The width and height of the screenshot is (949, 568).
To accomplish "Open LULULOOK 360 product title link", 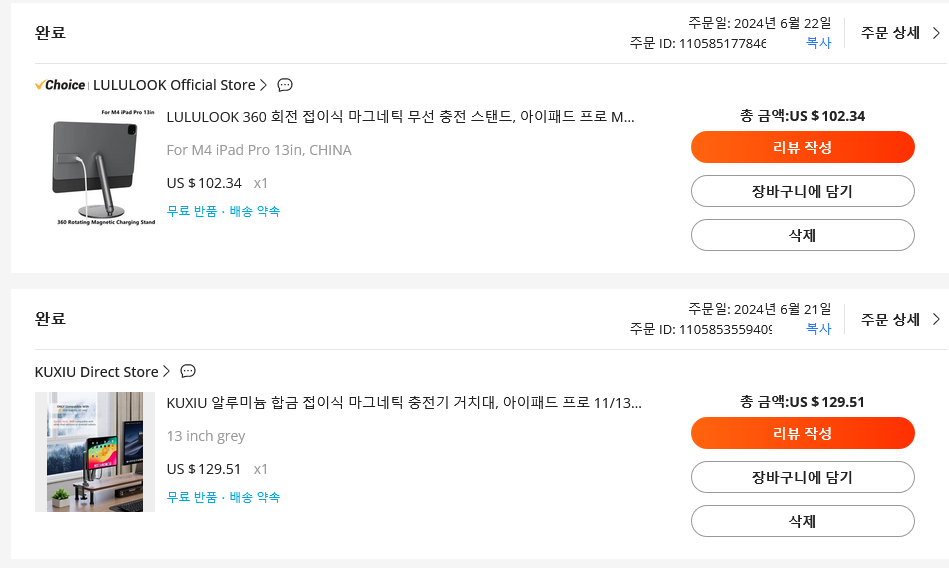I will pos(400,117).
